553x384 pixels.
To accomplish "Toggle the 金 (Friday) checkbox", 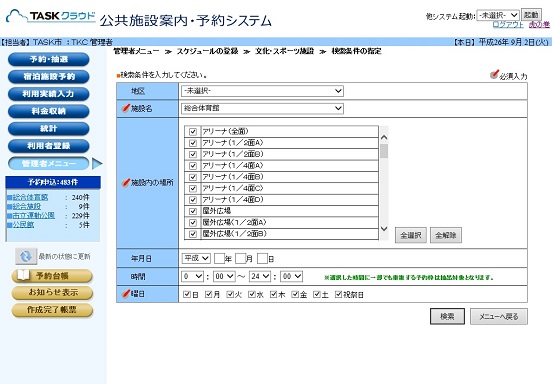I will click(295, 294).
